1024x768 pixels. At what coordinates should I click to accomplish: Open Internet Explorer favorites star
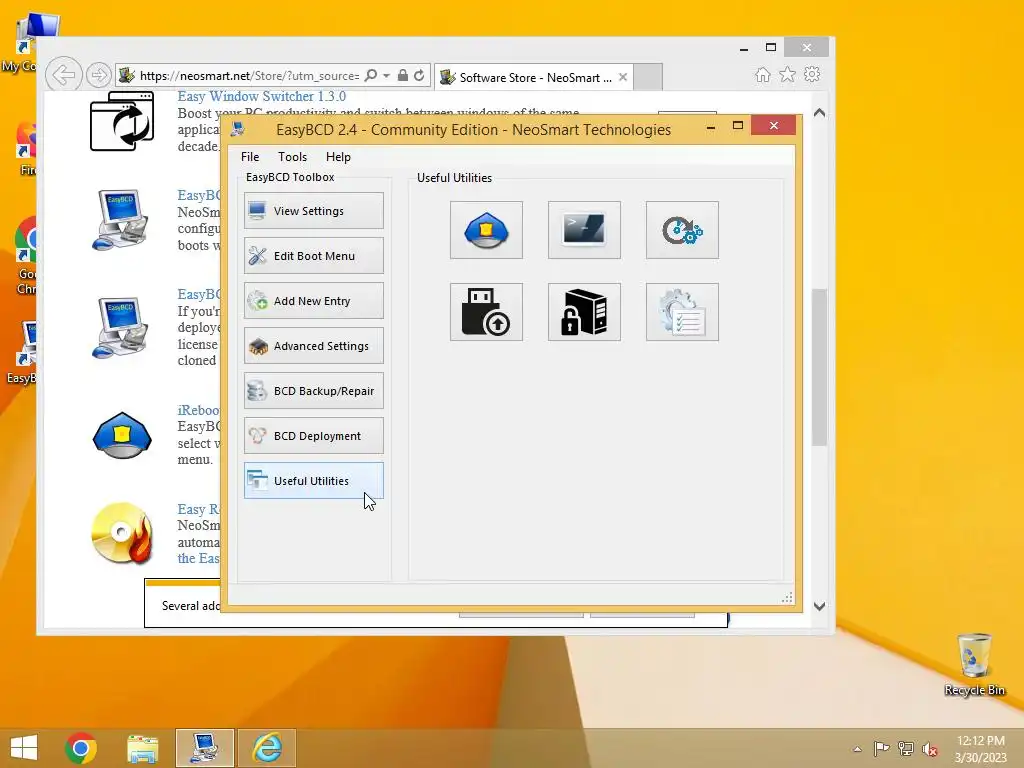pyautogui.click(x=788, y=74)
